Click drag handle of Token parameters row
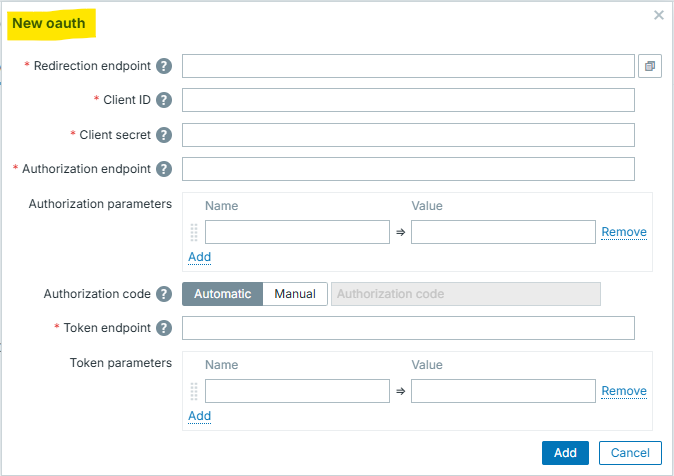The height and width of the screenshot is (476, 674). 194,391
